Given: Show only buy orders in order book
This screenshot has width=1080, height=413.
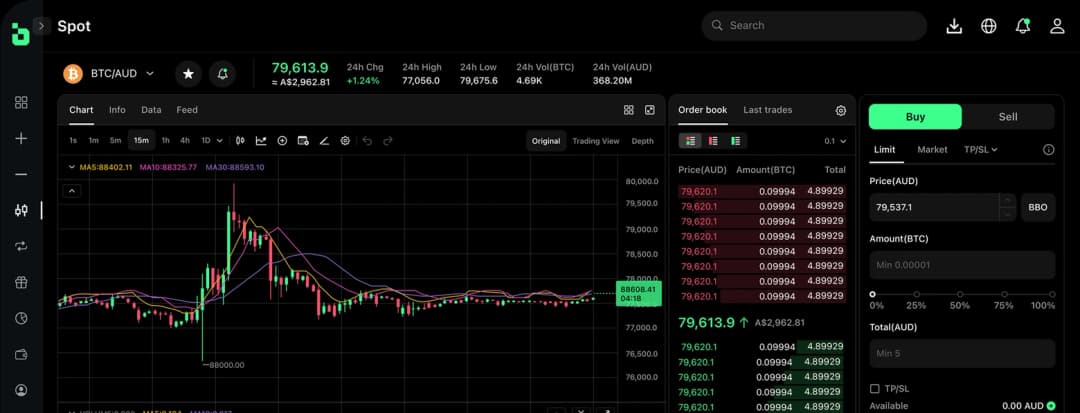Looking at the screenshot, I should pyautogui.click(x=736, y=141).
